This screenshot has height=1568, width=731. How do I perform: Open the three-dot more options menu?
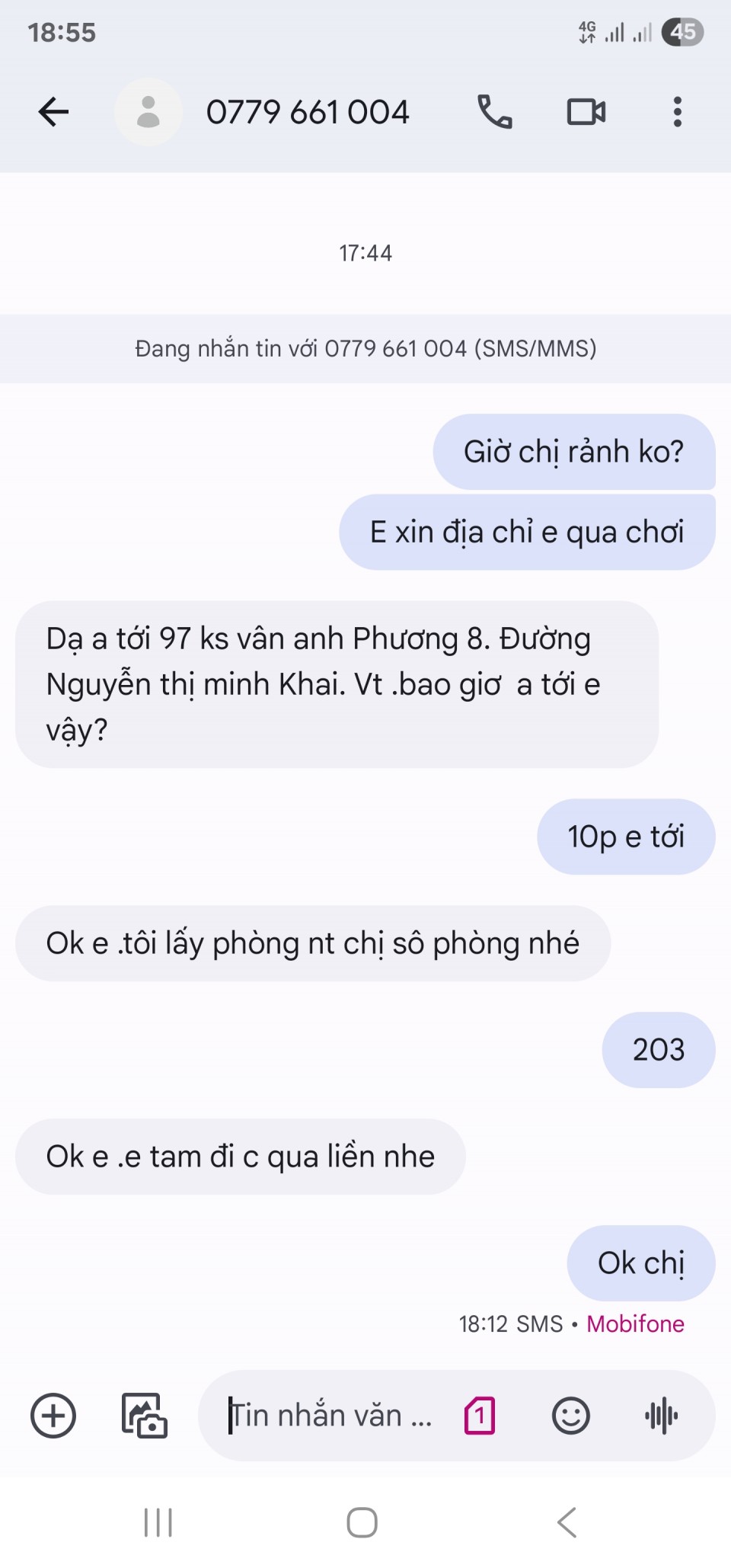pos(677,112)
